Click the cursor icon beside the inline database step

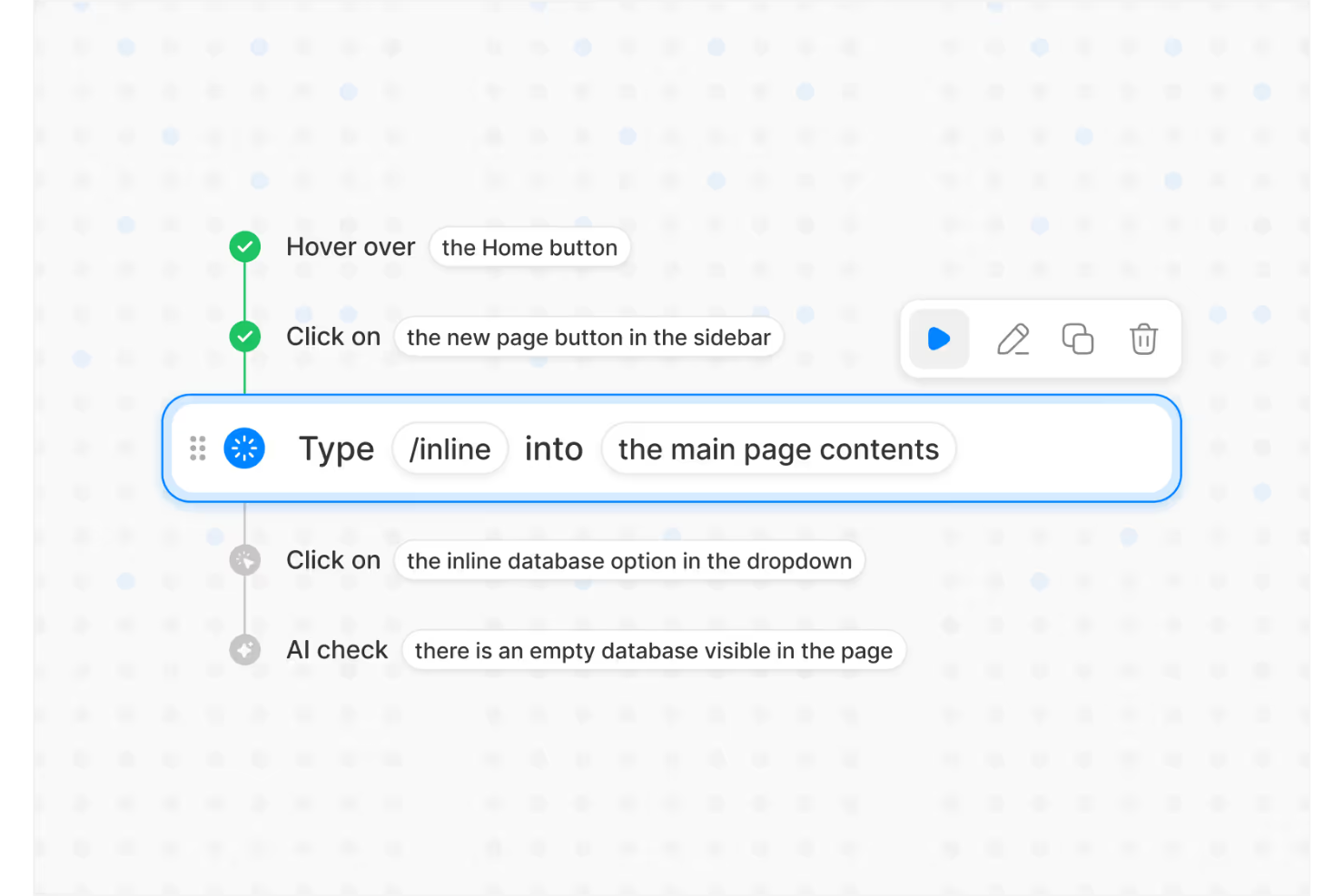pos(244,559)
